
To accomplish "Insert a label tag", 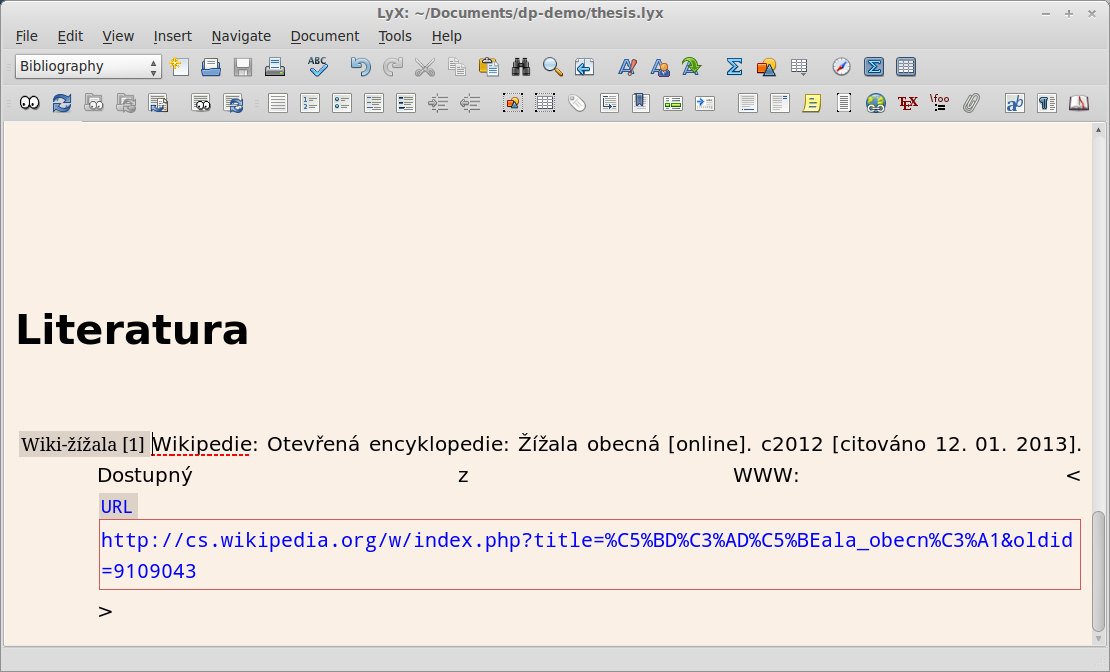I will point(577,103).
